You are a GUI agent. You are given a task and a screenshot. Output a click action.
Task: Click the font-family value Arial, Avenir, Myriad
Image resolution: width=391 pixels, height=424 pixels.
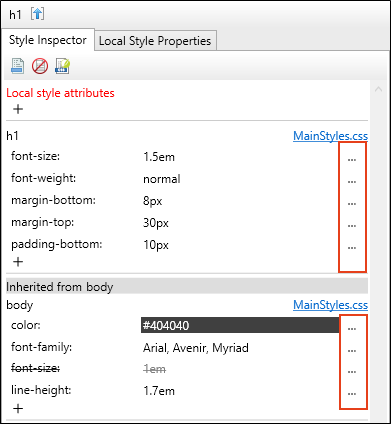196,348
